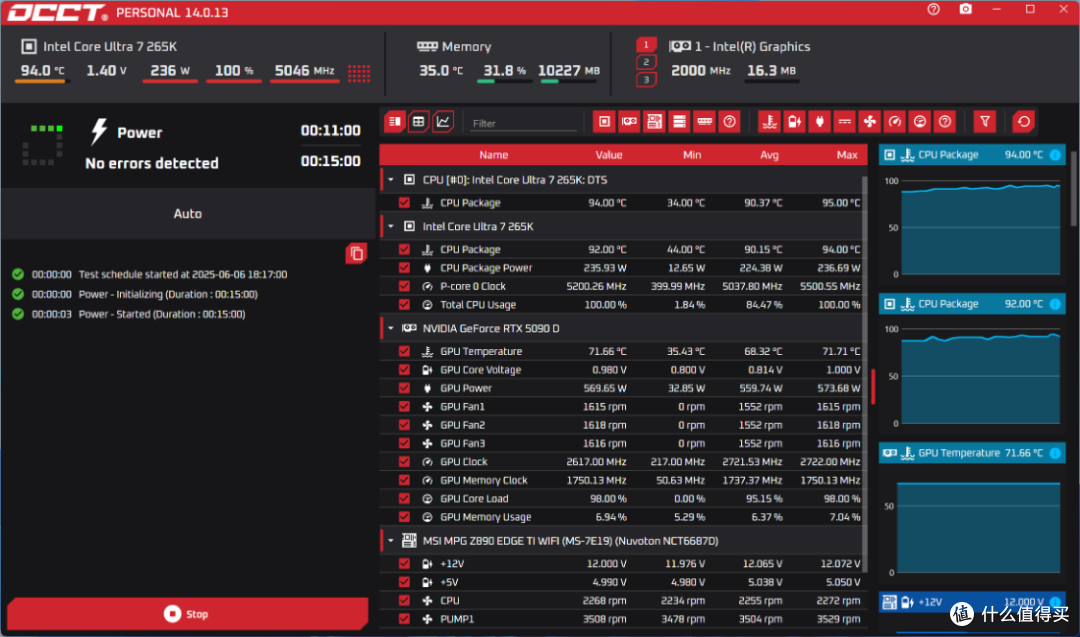
Task: Sort the table by the Name column header
Action: 493,155
